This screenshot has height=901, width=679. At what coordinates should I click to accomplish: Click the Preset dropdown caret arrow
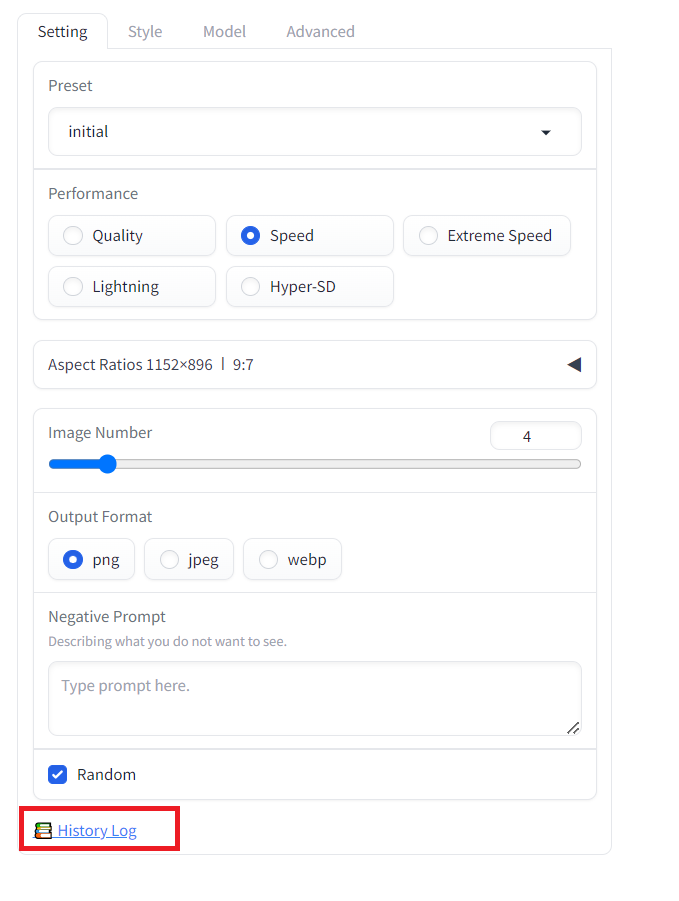coord(546,133)
